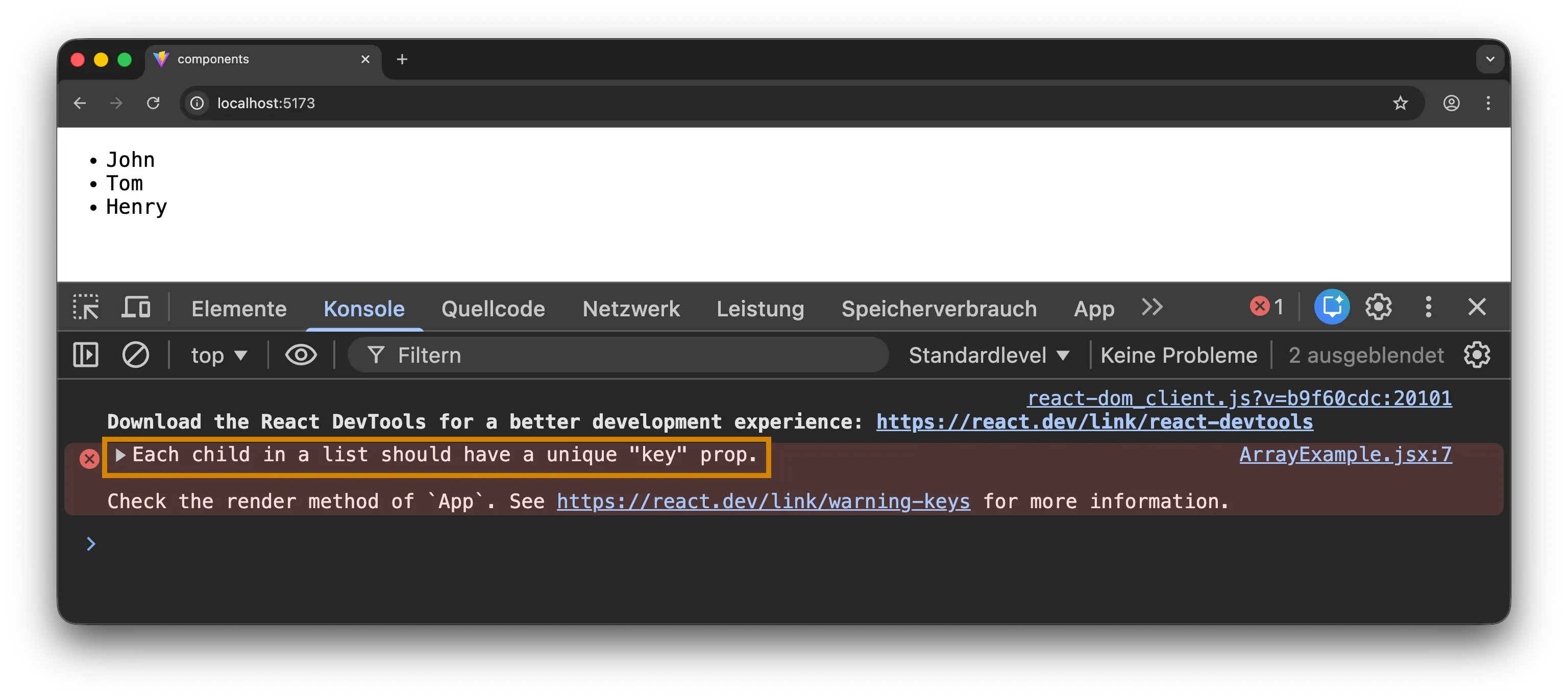
Task: Click the React DevTools extension icon
Action: coord(1332,307)
